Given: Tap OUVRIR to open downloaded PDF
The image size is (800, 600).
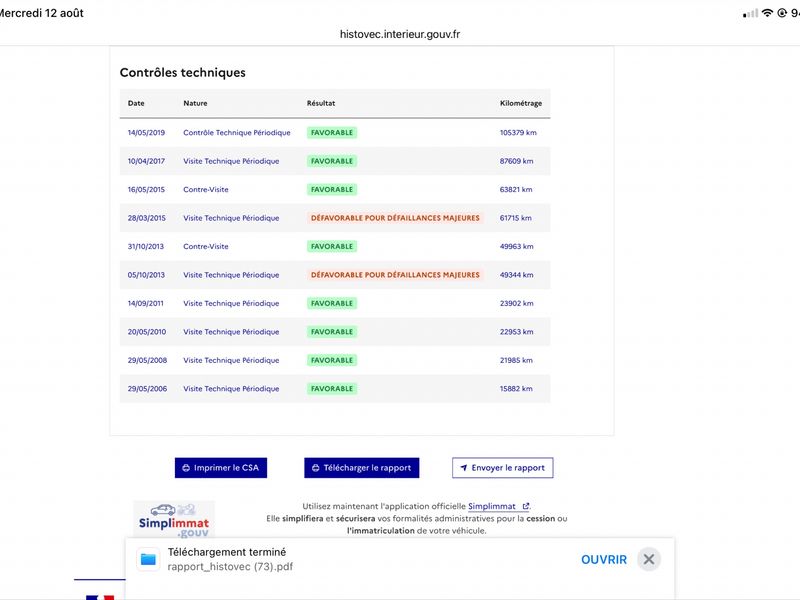Looking at the screenshot, I should pos(604,559).
